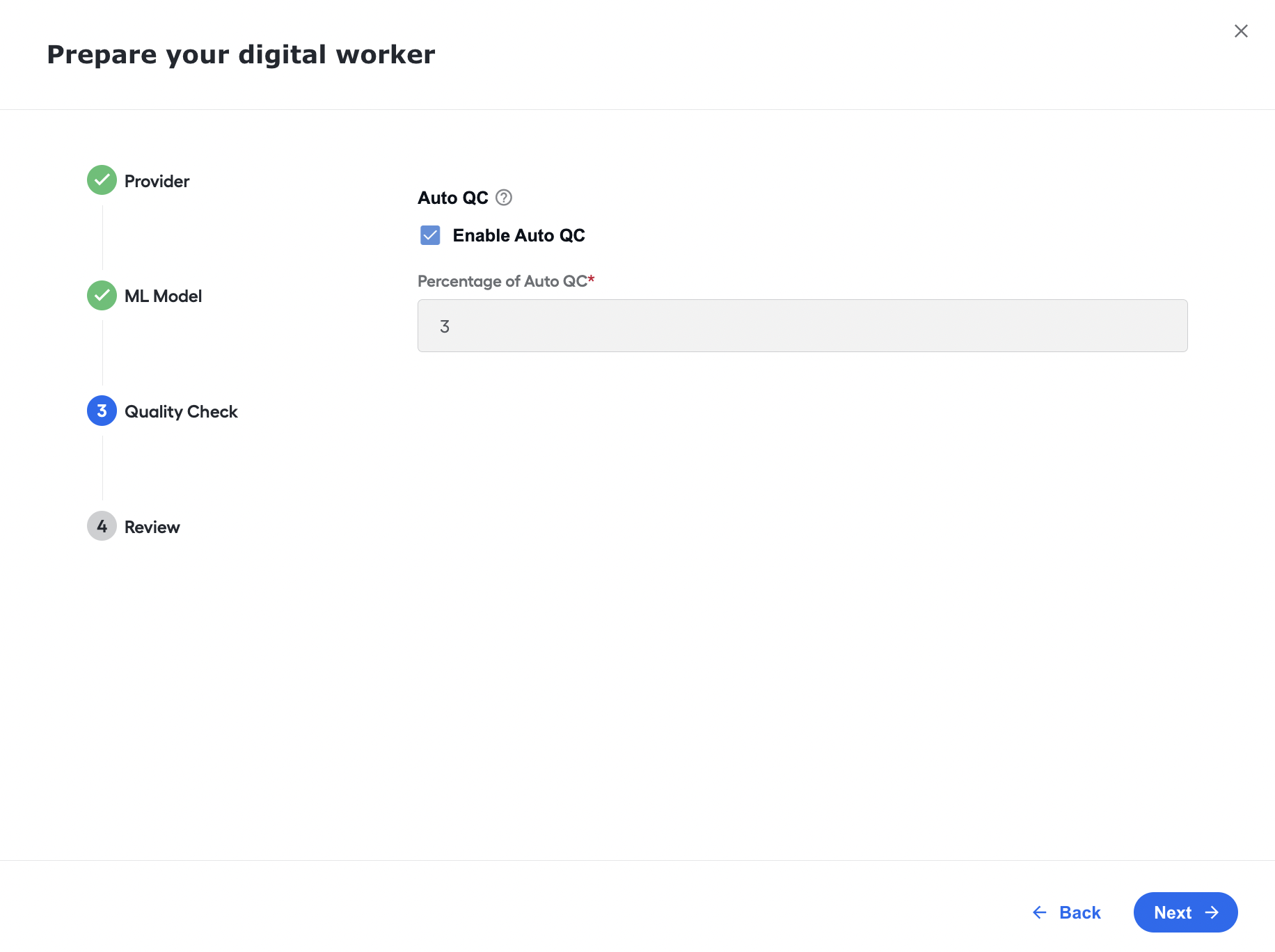
Task: Go to the next step
Action: click(x=1185, y=912)
